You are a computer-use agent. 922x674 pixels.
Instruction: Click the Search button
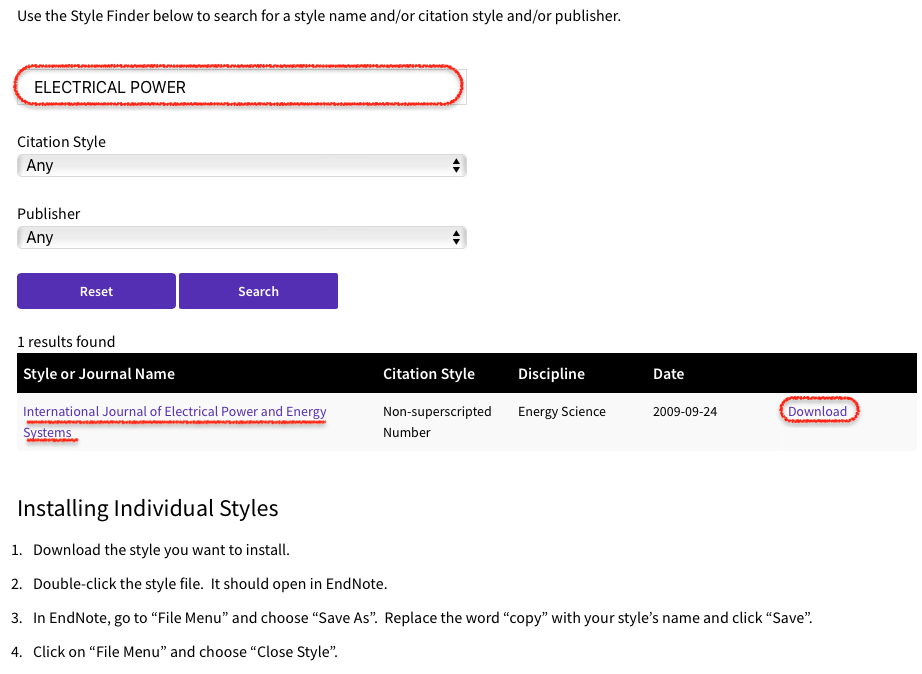(x=258, y=291)
